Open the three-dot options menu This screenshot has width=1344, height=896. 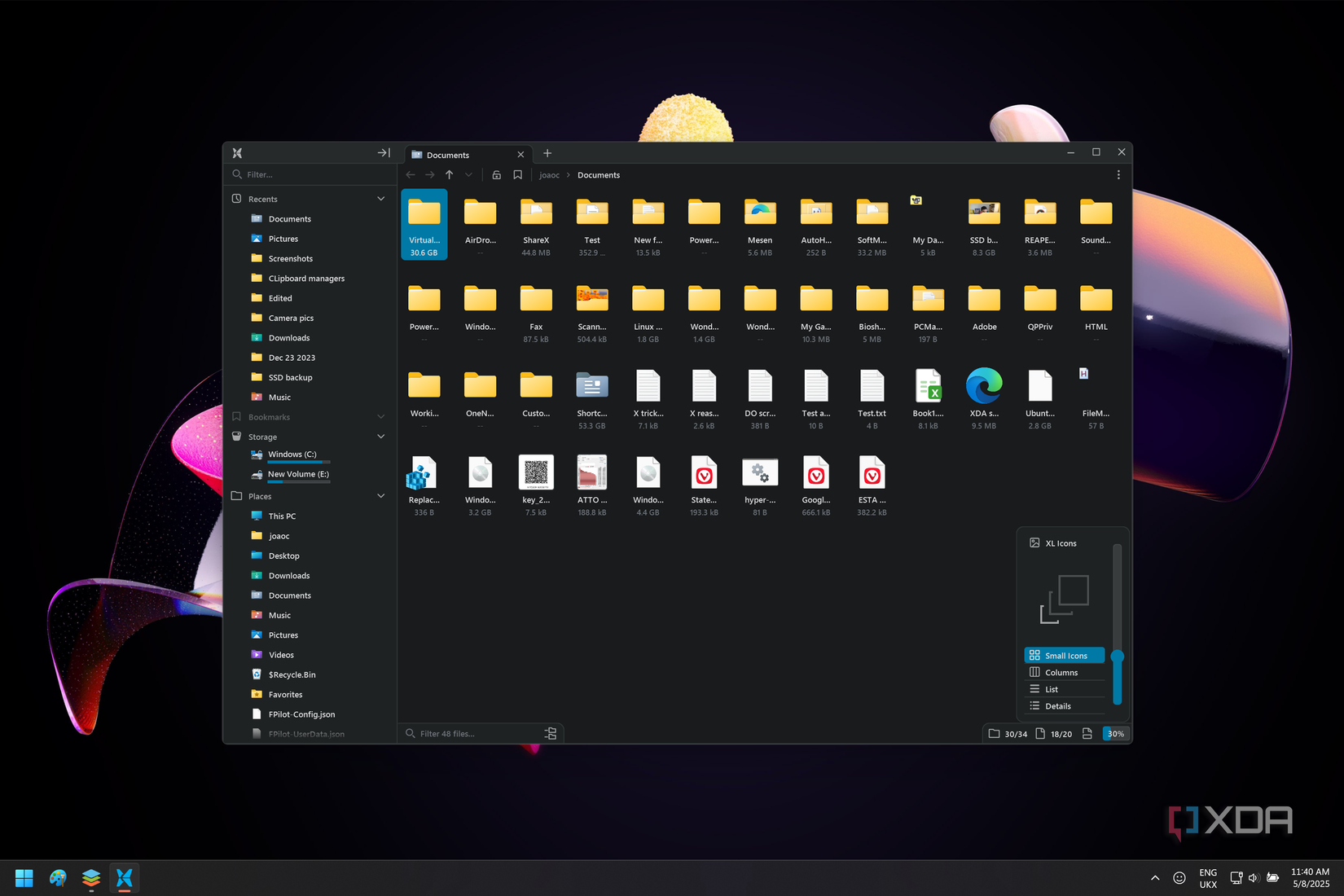tap(1119, 174)
